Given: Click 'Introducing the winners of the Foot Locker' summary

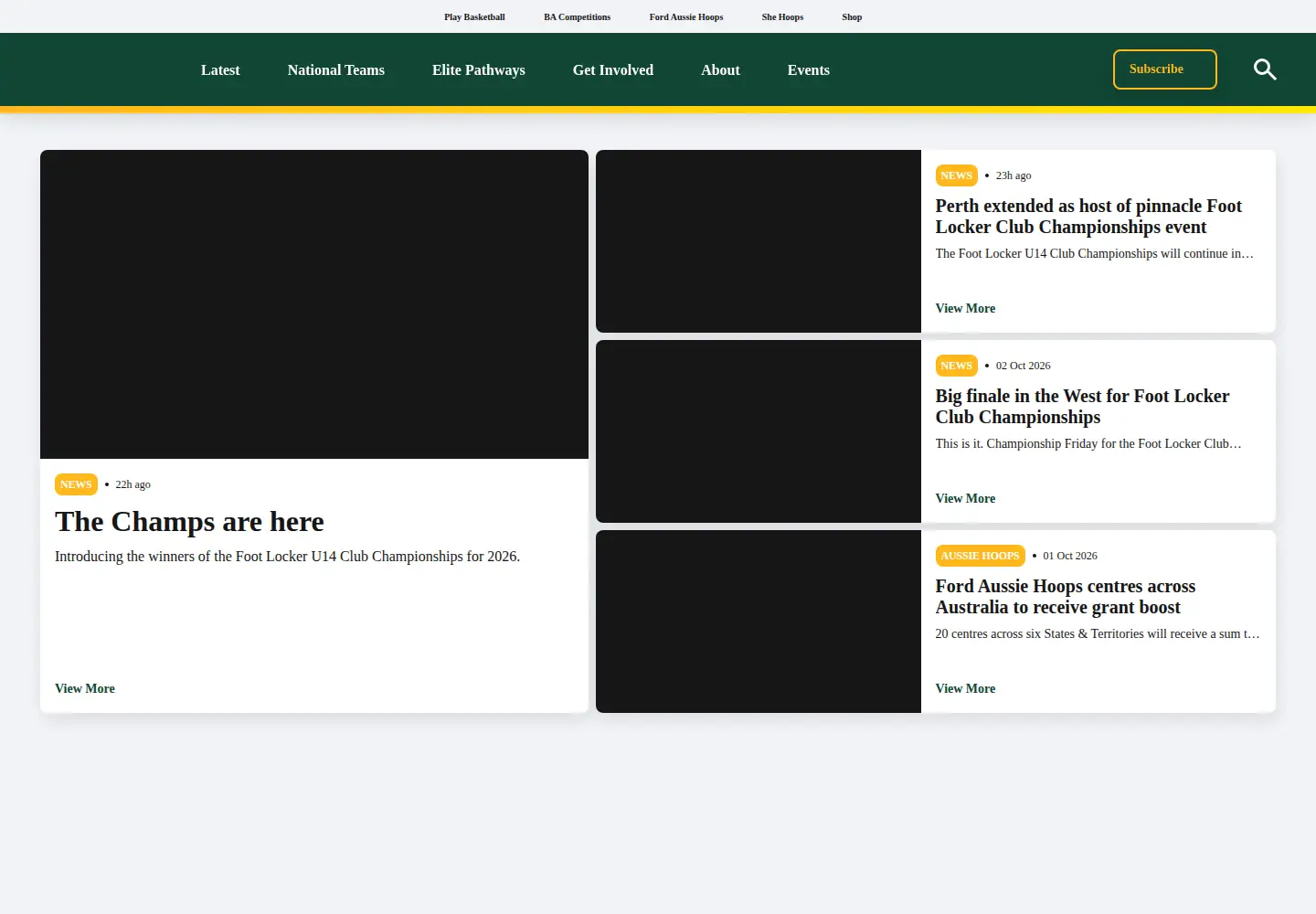Looking at the screenshot, I should point(287,557).
